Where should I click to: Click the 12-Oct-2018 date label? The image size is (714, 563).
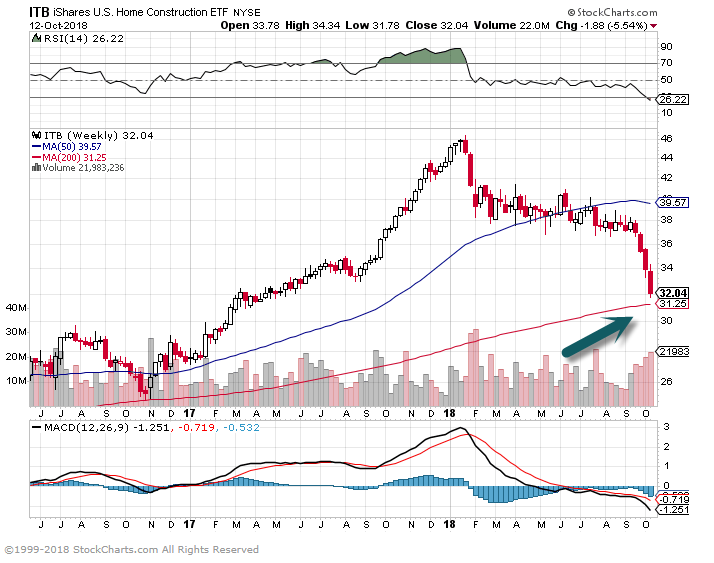coord(58,26)
